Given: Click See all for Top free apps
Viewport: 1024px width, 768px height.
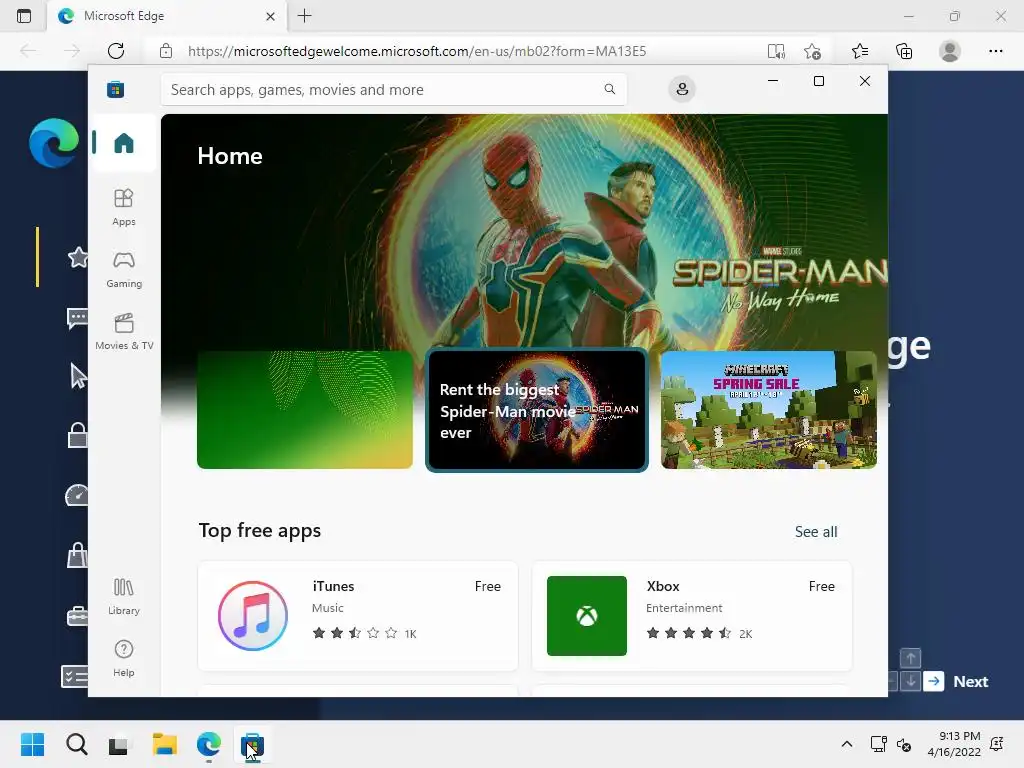Looking at the screenshot, I should (816, 532).
